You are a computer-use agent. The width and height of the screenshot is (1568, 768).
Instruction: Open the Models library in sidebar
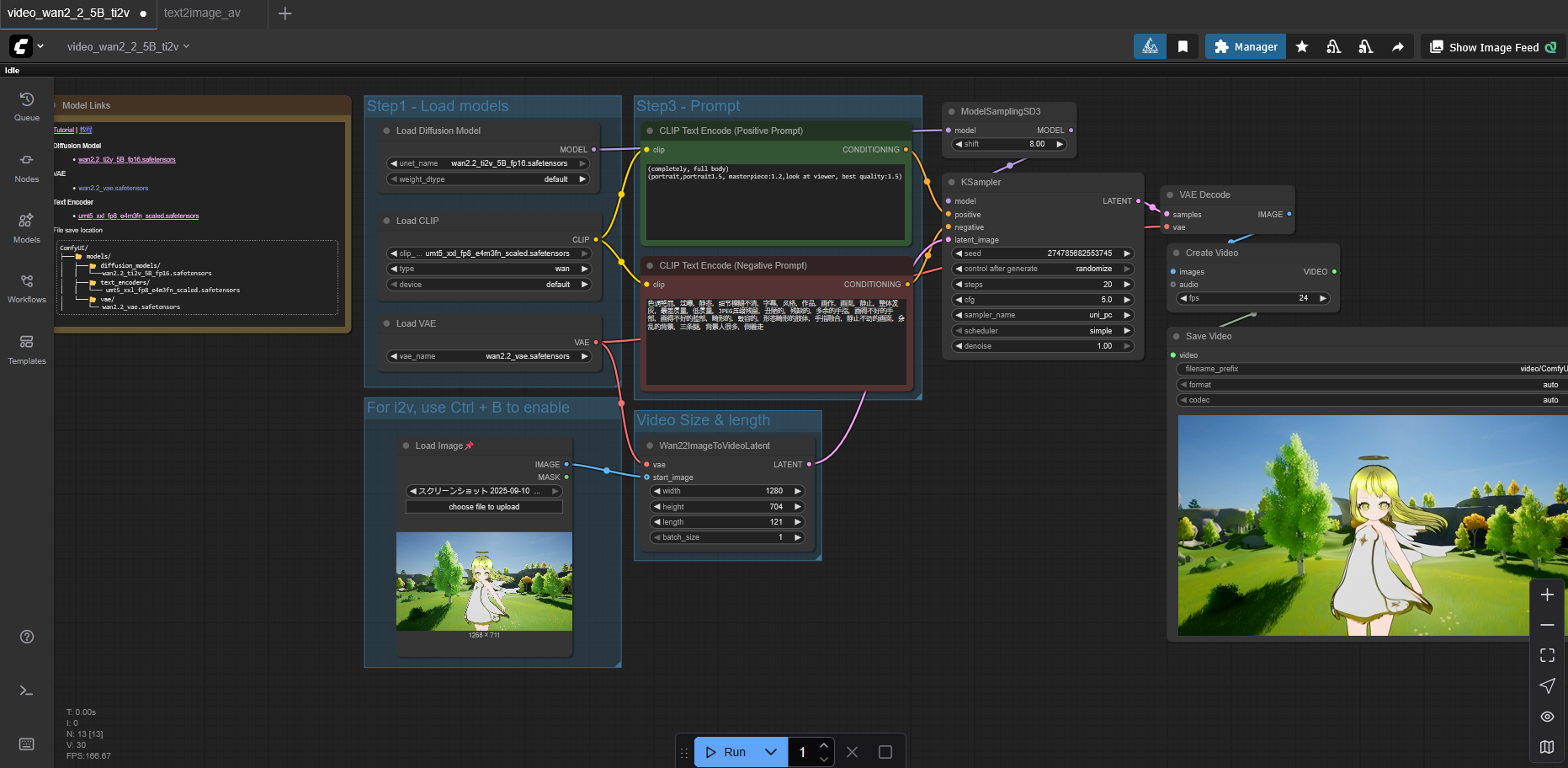(26, 227)
